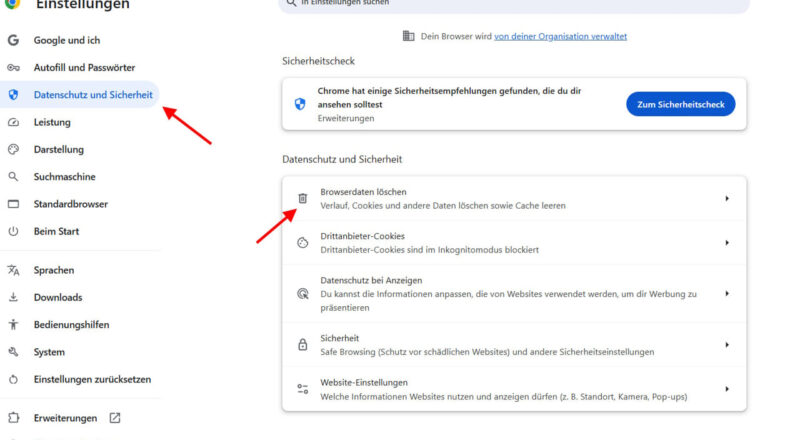This screenshot has height=440, width=800.
Task: Click the Zum Sicherheitscheck button
Action: (x=681, y=104)
